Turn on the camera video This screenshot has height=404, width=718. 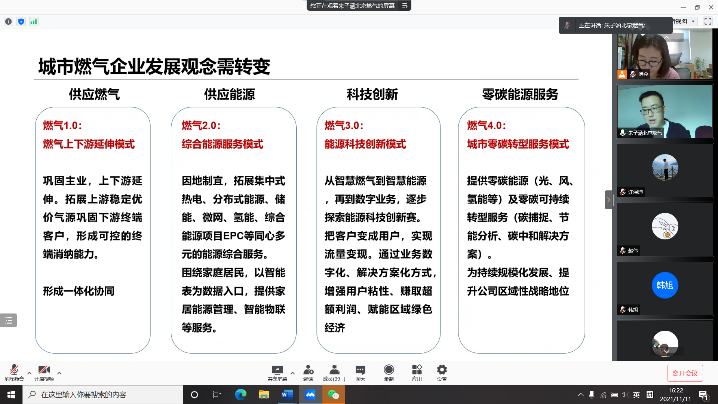[44, 370]
